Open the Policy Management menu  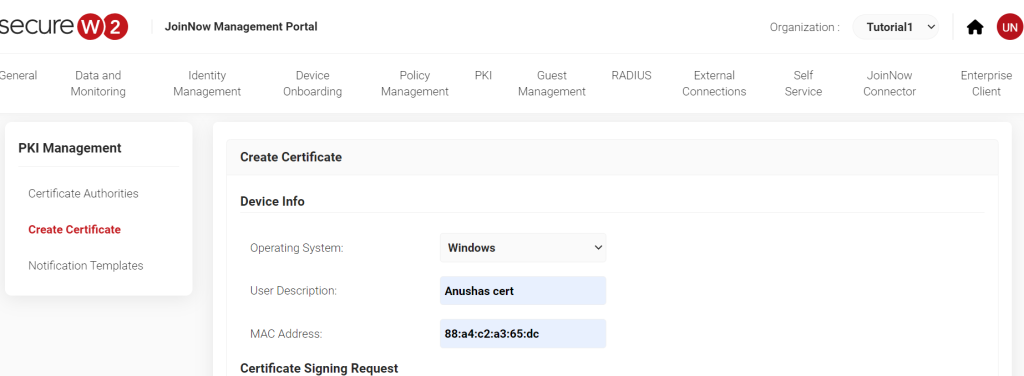415,84
